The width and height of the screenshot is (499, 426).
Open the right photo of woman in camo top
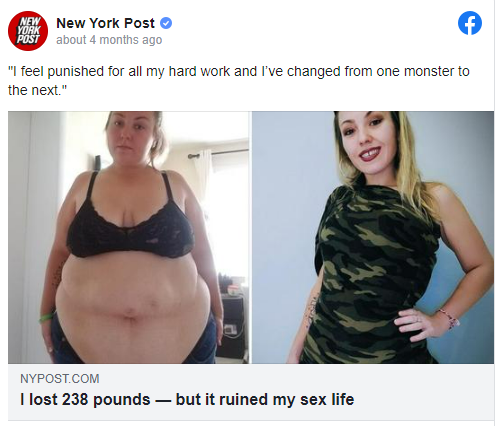point(373,237)
